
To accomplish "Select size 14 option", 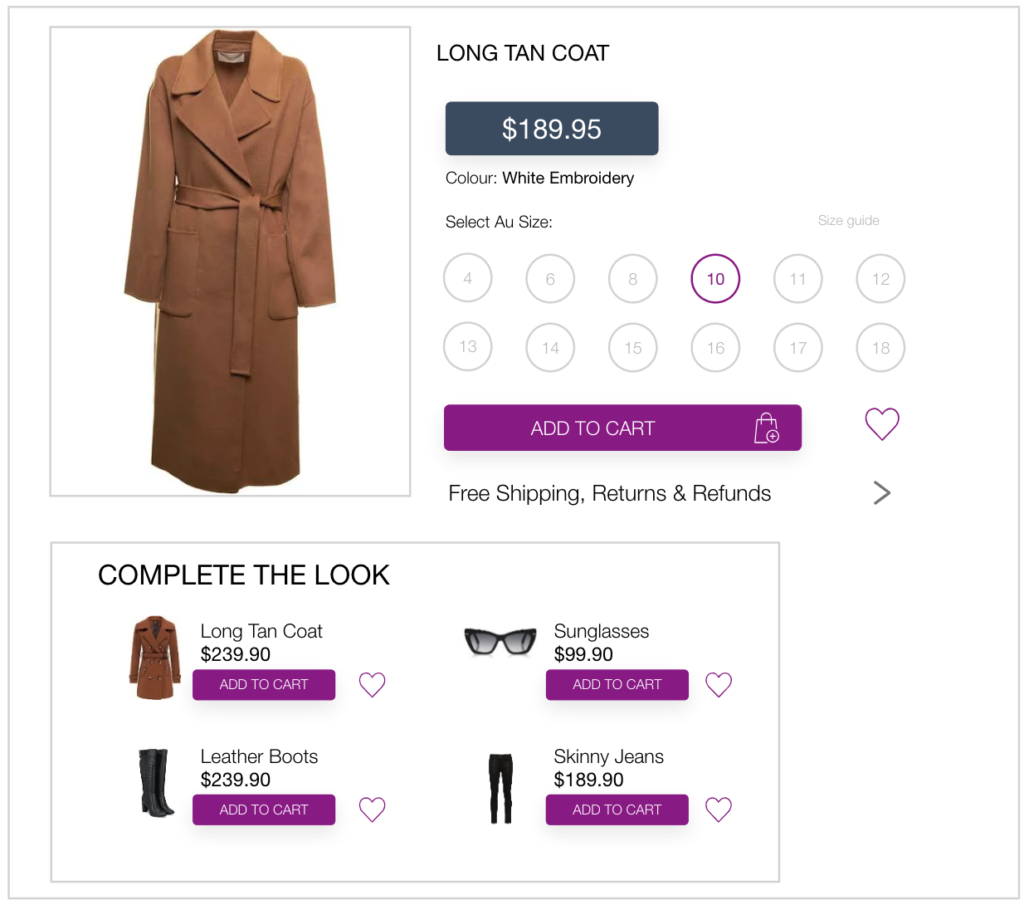I will (x=550, y=348).
